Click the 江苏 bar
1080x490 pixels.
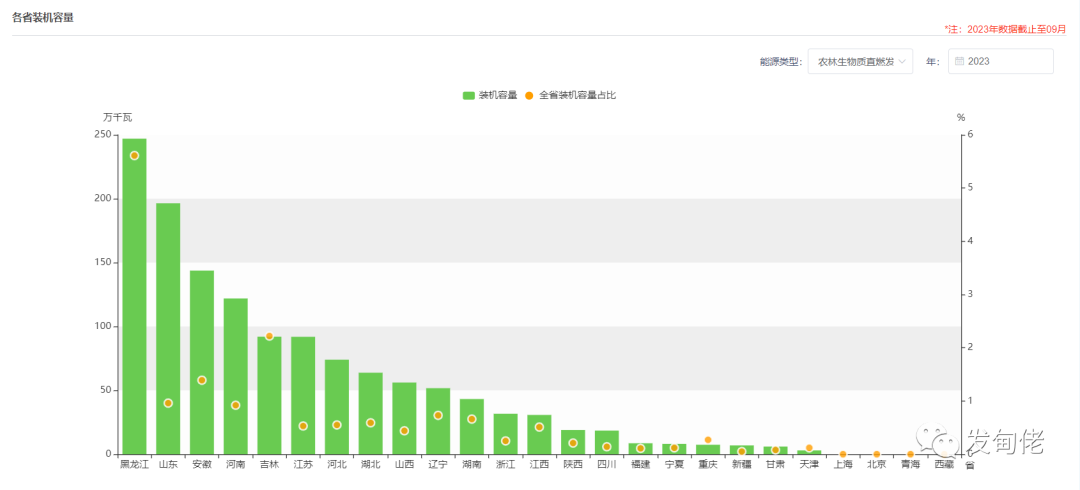pos(303,396)
